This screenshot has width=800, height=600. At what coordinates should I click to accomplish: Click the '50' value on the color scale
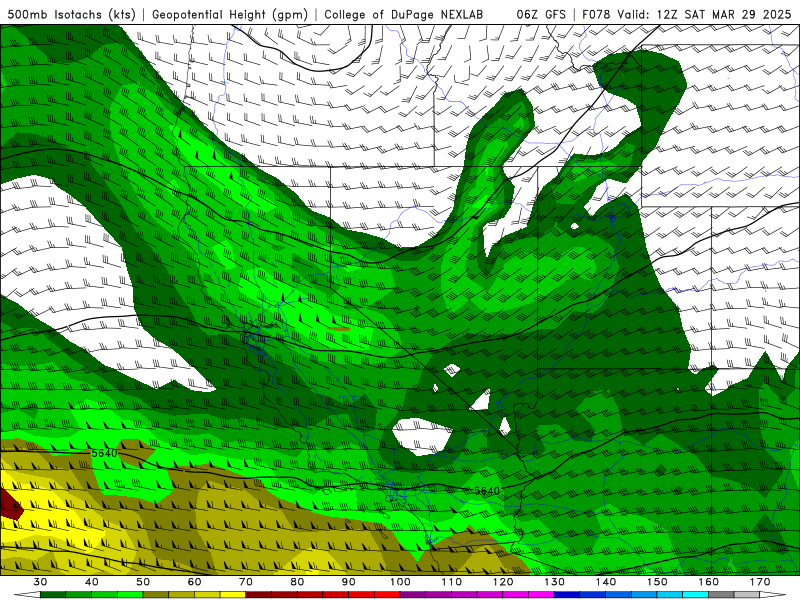point(143,582)
